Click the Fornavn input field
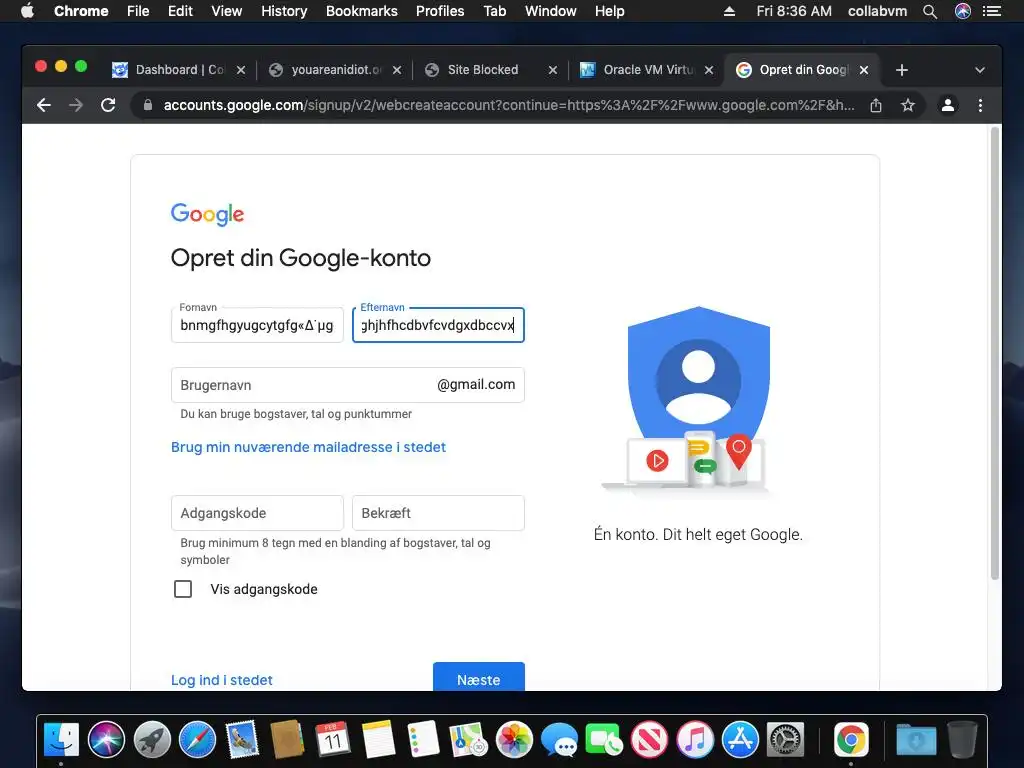The width and height of the screenshot is (1024, 768). [x=257, y=325]
